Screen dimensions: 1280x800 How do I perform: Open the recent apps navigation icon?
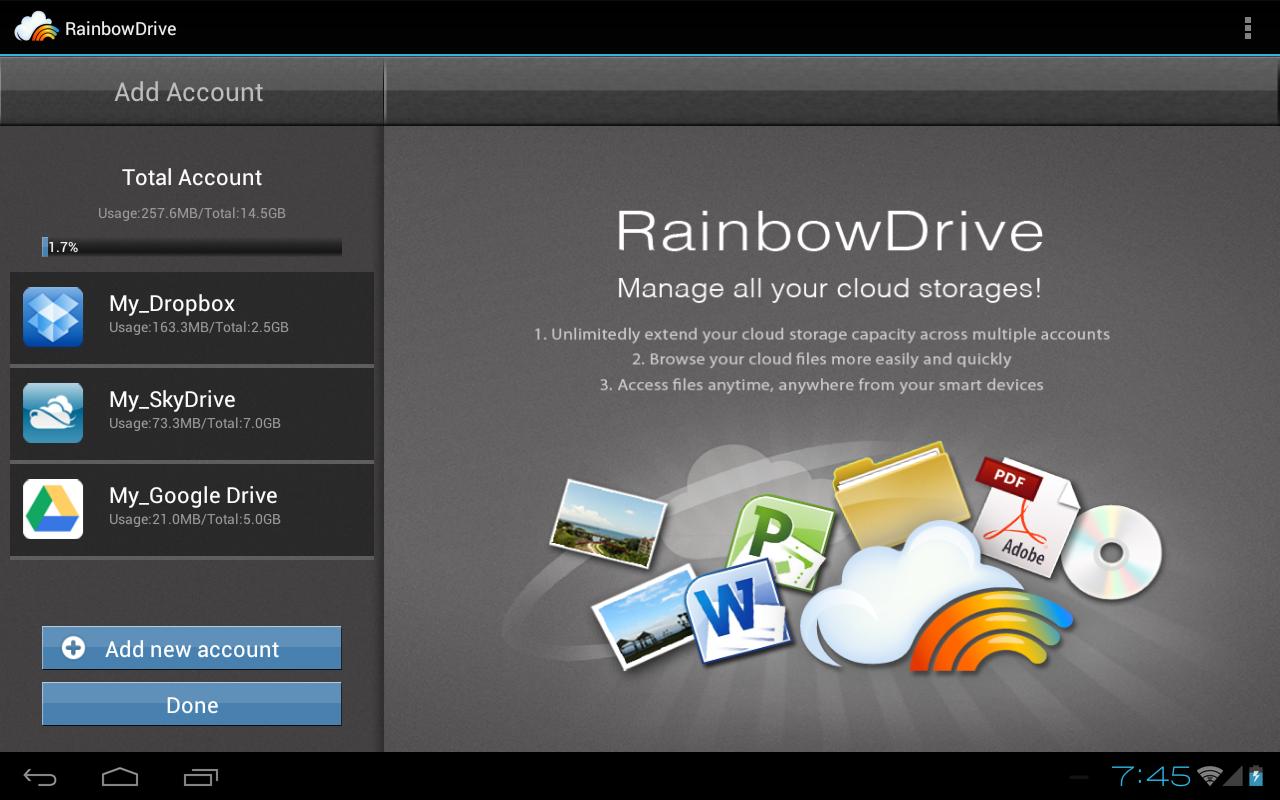201,776
